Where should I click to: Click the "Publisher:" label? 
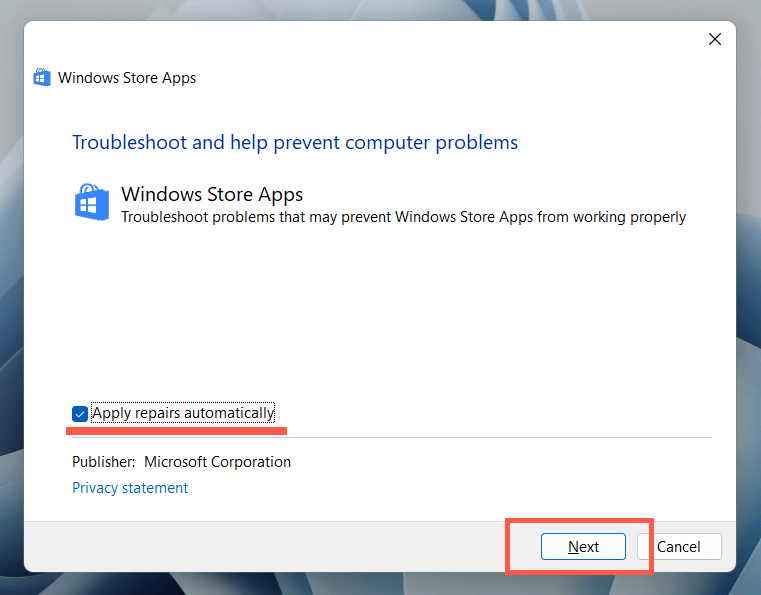104,462
